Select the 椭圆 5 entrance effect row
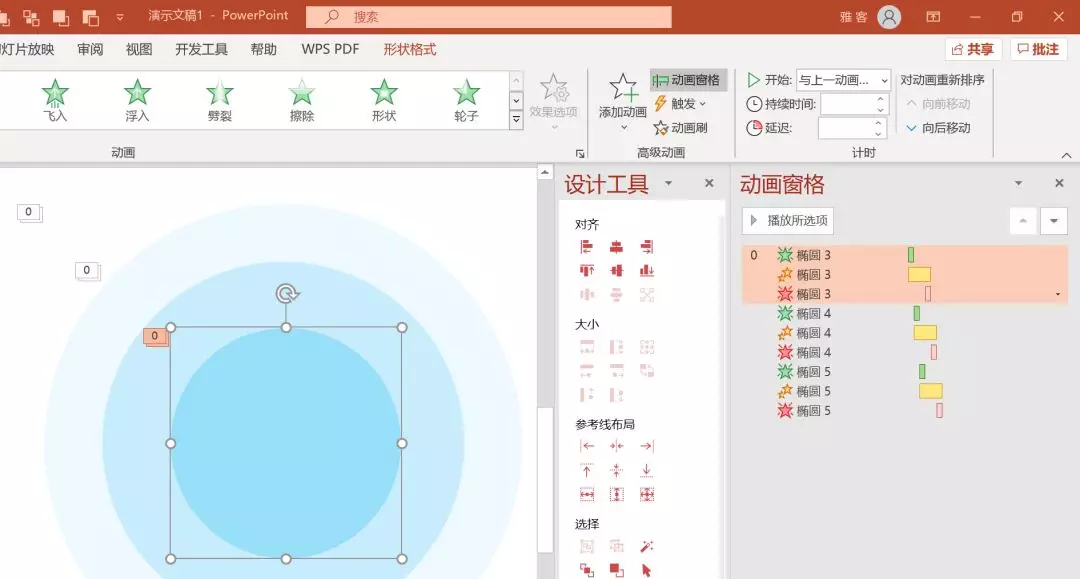The width and height of the screenshot is (1080, 579). [x=904, y=372]
